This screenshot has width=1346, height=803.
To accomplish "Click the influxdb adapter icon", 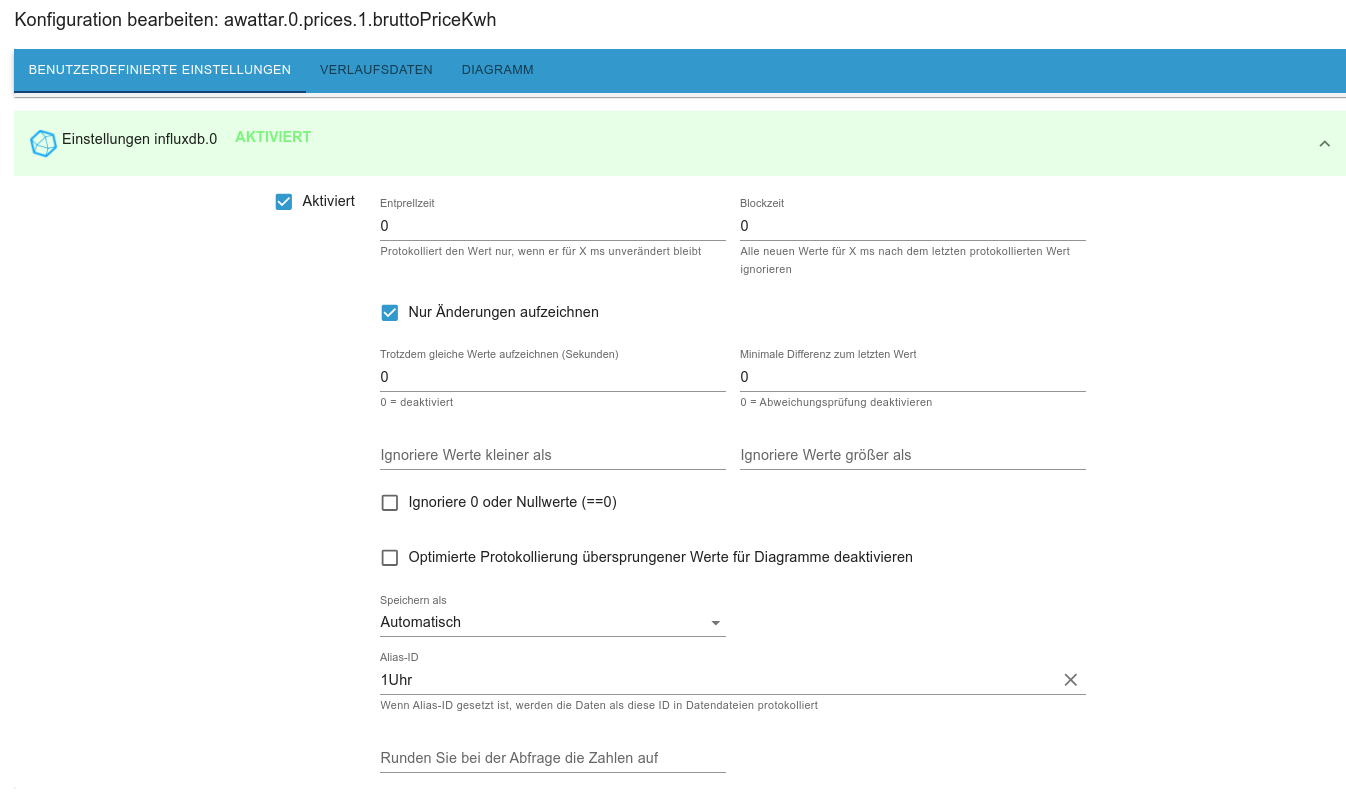I will click(x=43, y=143).
